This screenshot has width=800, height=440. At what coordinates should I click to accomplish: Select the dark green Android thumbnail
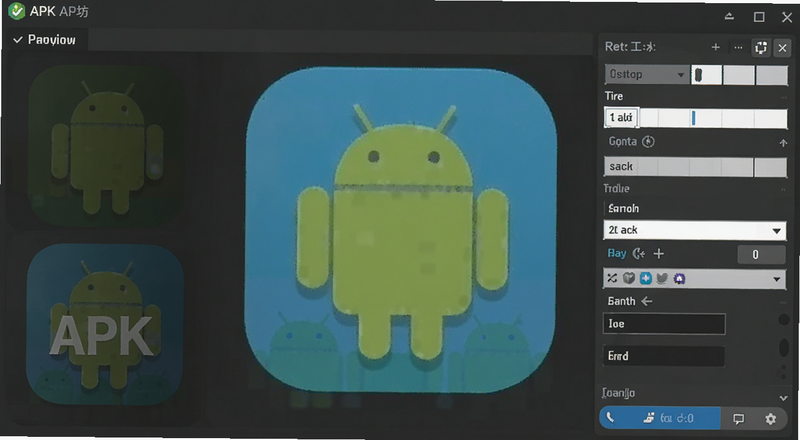point(106,145)
